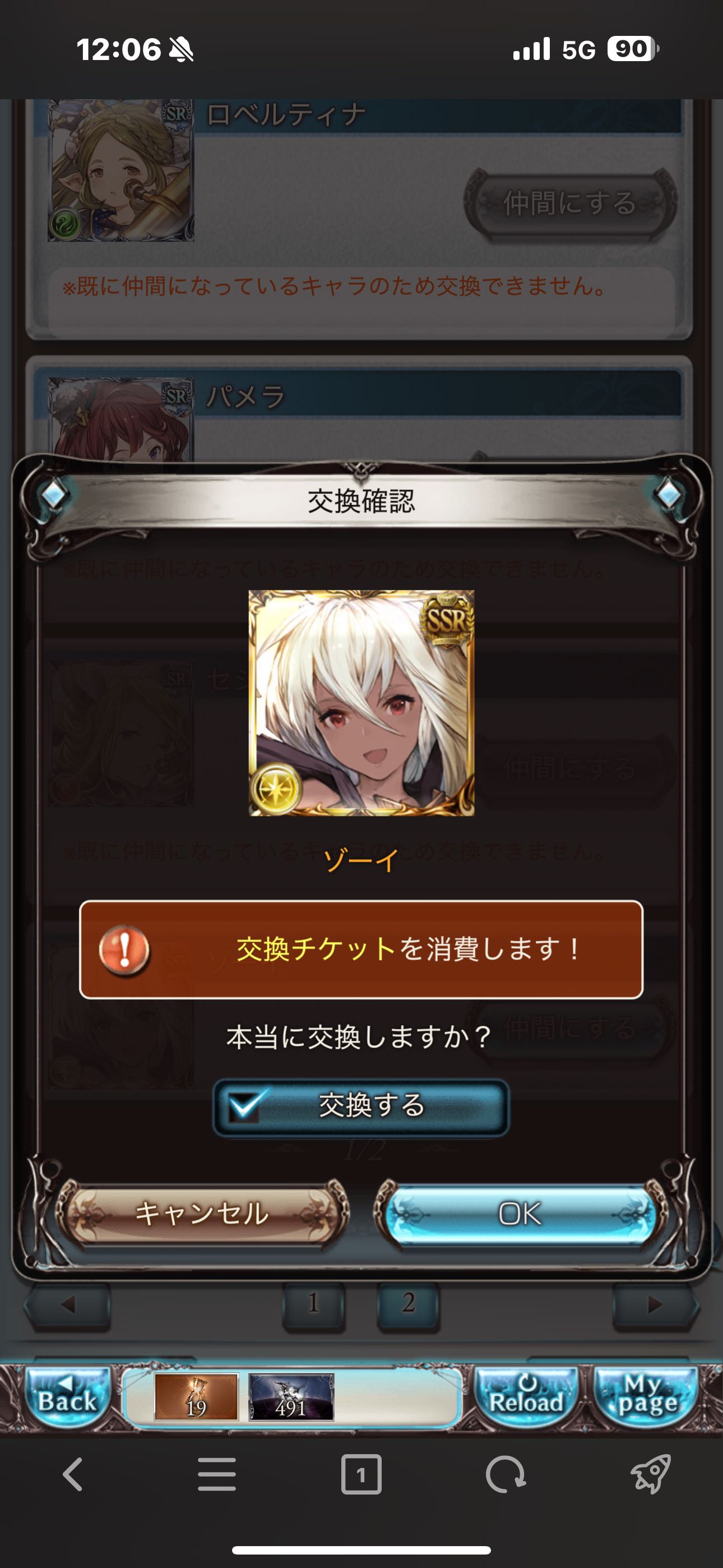Cancel with the キャンセル button
The image size is (723, 1568).
pos(202,1213)
